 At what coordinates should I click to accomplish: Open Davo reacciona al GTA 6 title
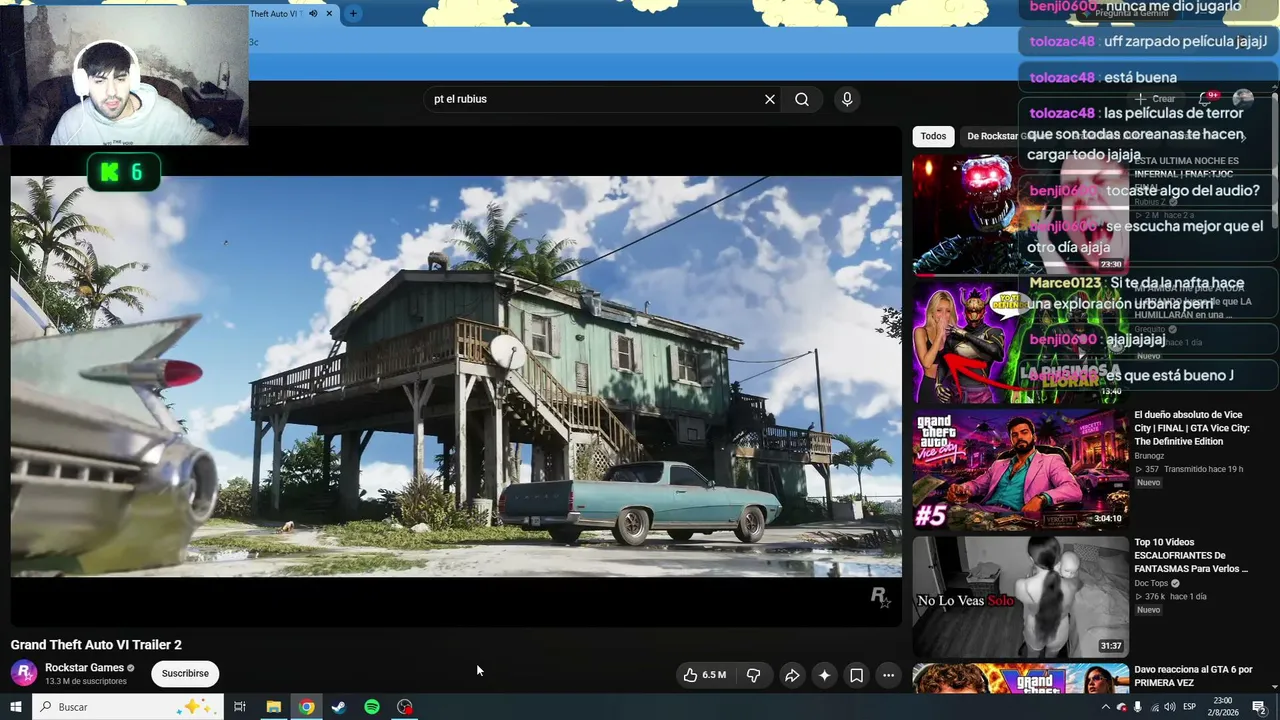(x=1193, y=676)
